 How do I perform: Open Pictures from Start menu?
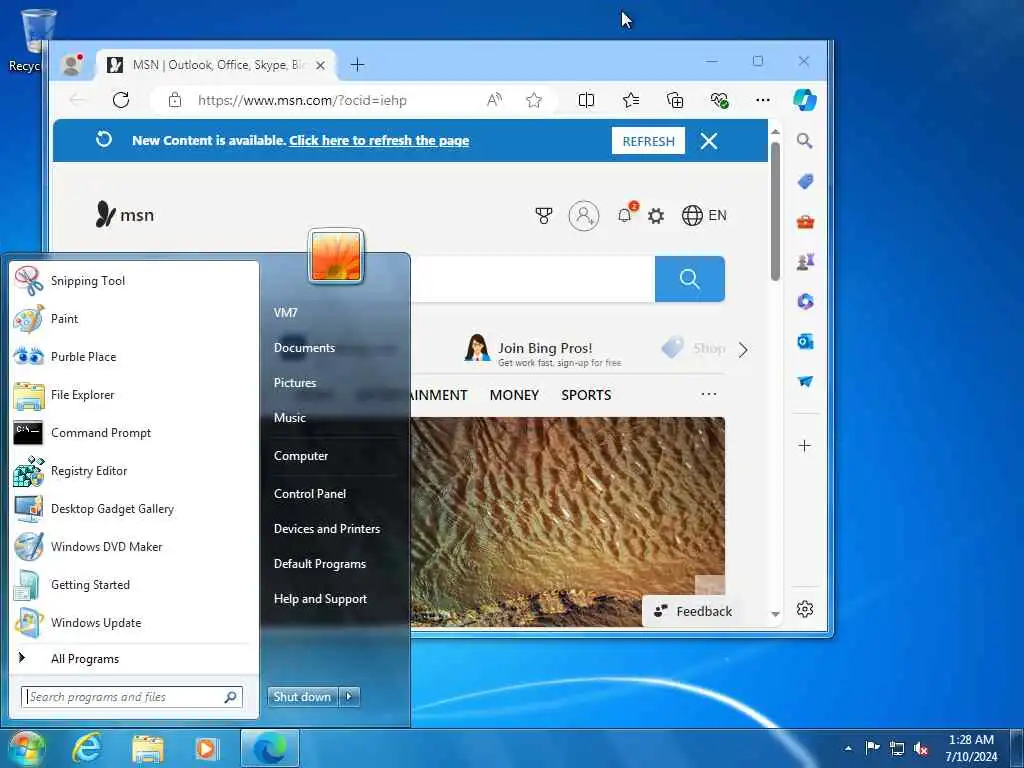point(295,383)
